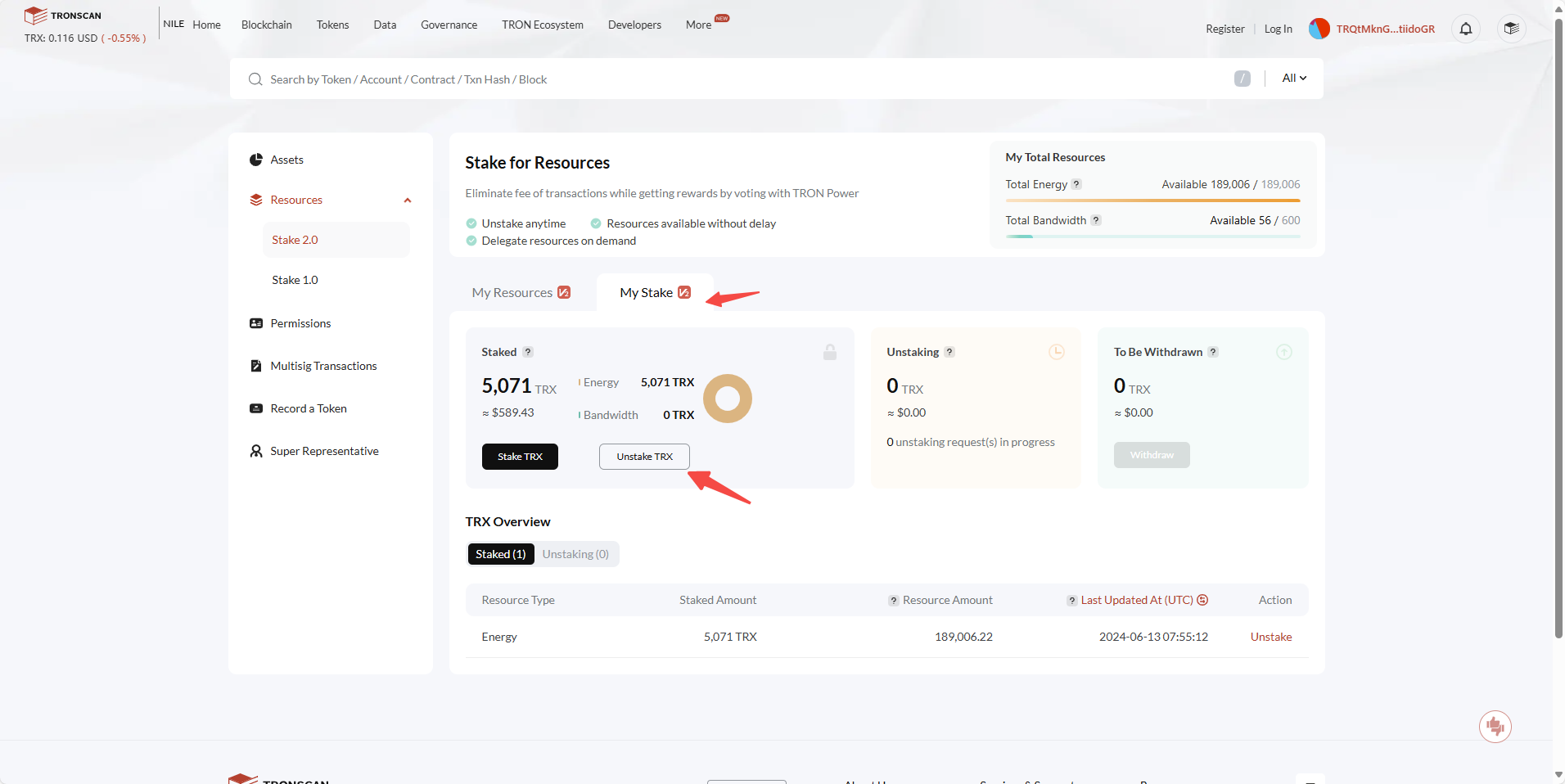Click the page vertical scrollbar
The image size is (1565, 784).
tap(1558, 327)
